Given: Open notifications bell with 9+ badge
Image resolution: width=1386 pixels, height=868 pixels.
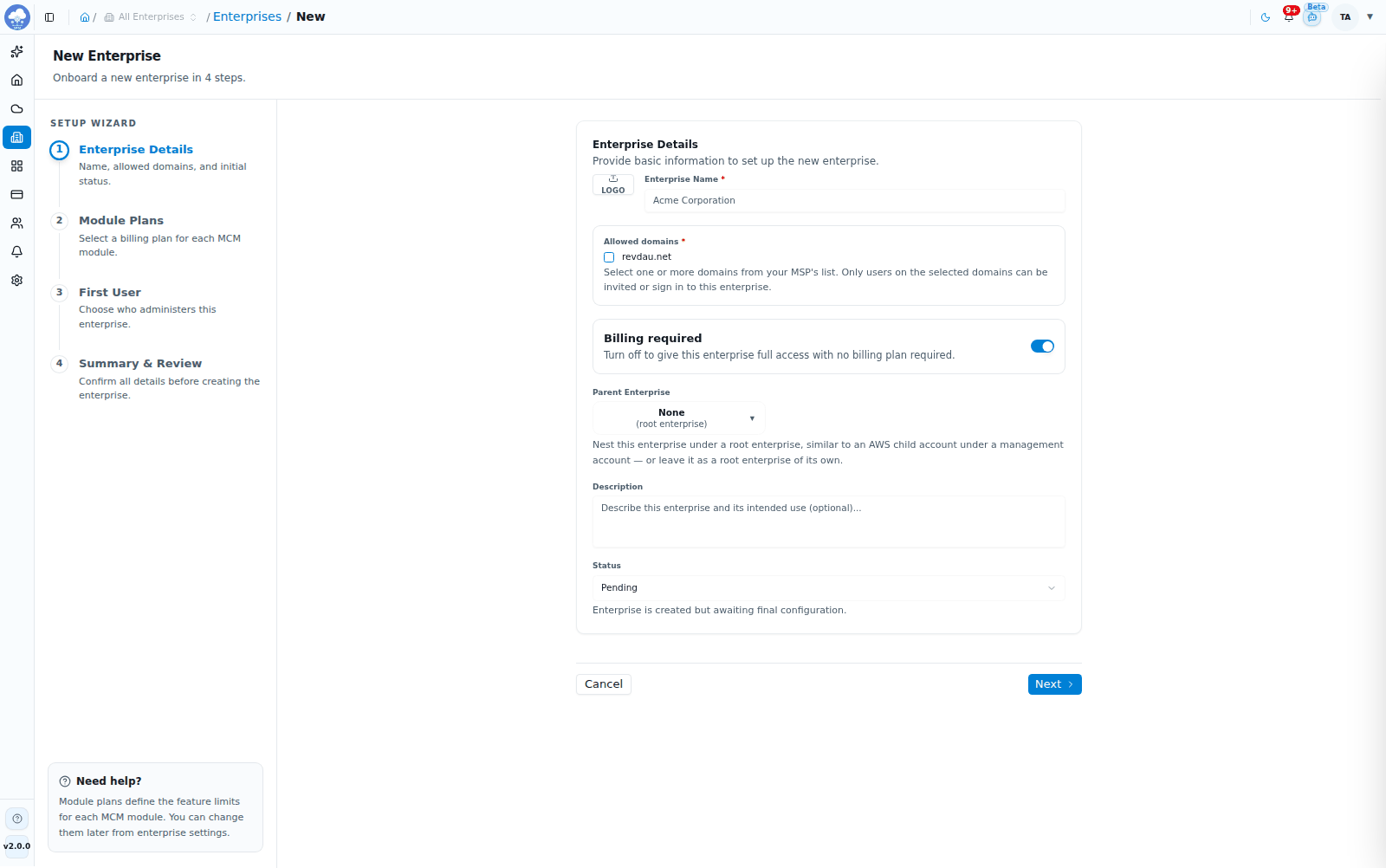Looking at the screenshot, I should [x=1289, y=16].
